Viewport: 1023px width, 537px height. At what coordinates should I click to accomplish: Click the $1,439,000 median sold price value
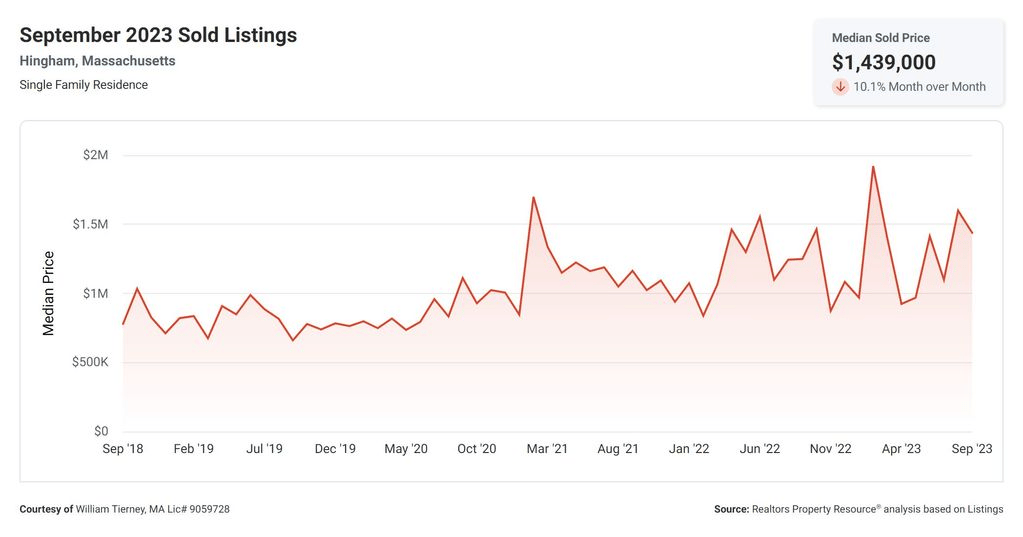point(883,62)
